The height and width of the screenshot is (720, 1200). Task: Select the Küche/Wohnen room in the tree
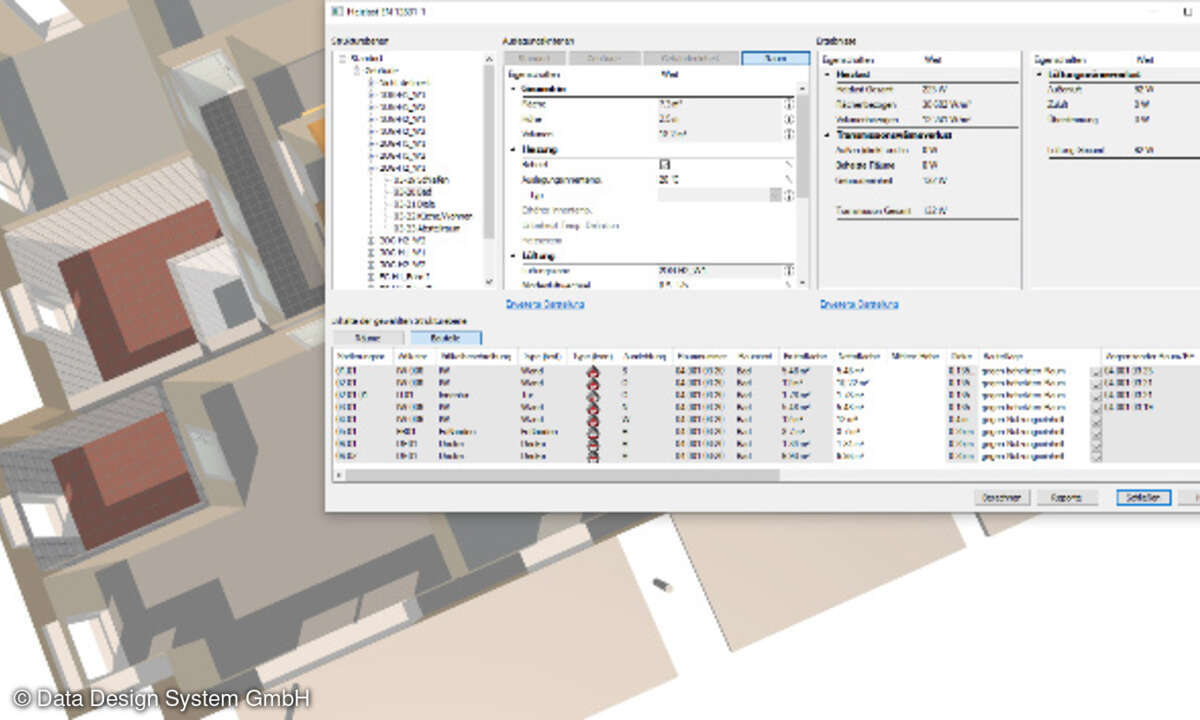click(433, 216)
